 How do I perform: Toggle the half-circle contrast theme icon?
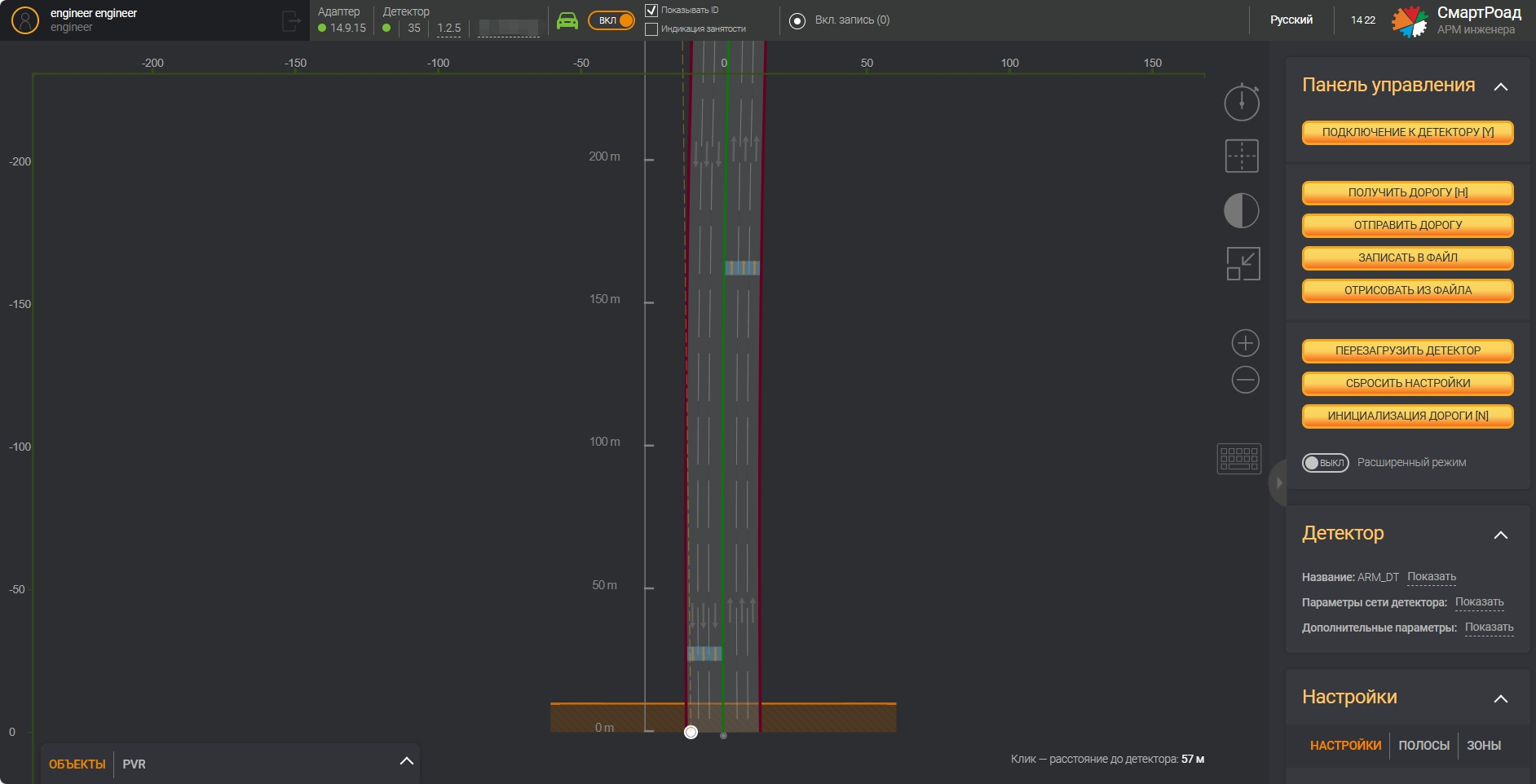point(1241,210)
